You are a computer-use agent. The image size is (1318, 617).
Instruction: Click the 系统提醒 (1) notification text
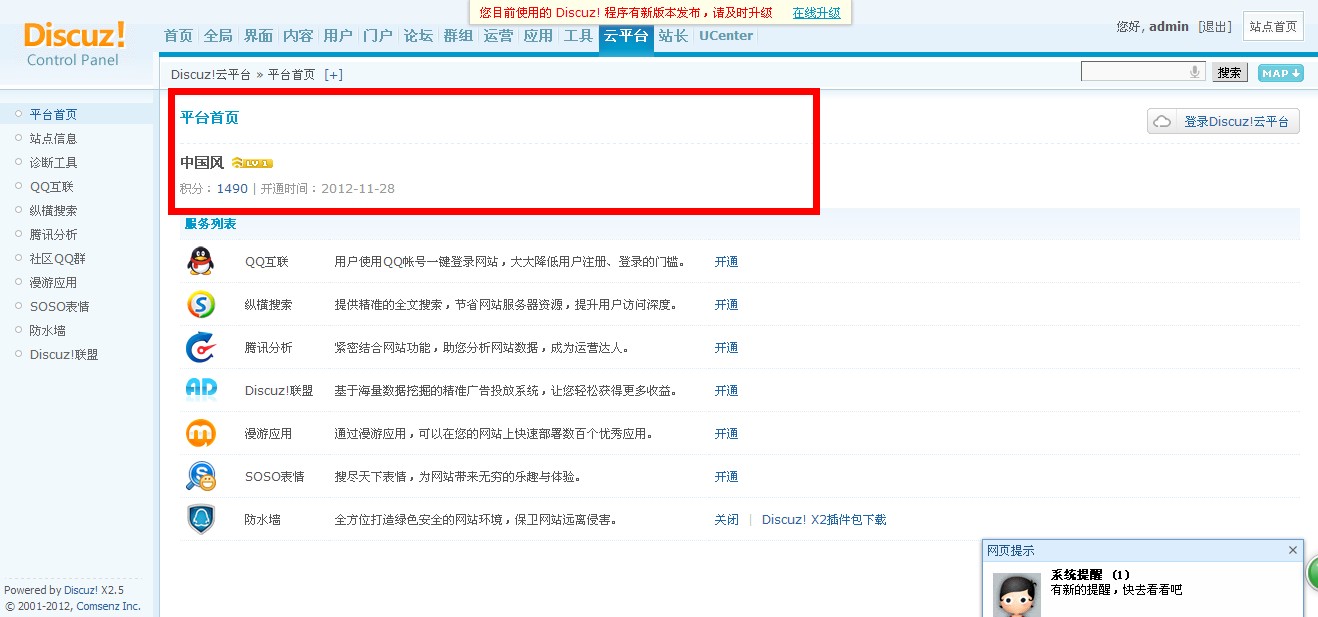(x=1090, y=575)
